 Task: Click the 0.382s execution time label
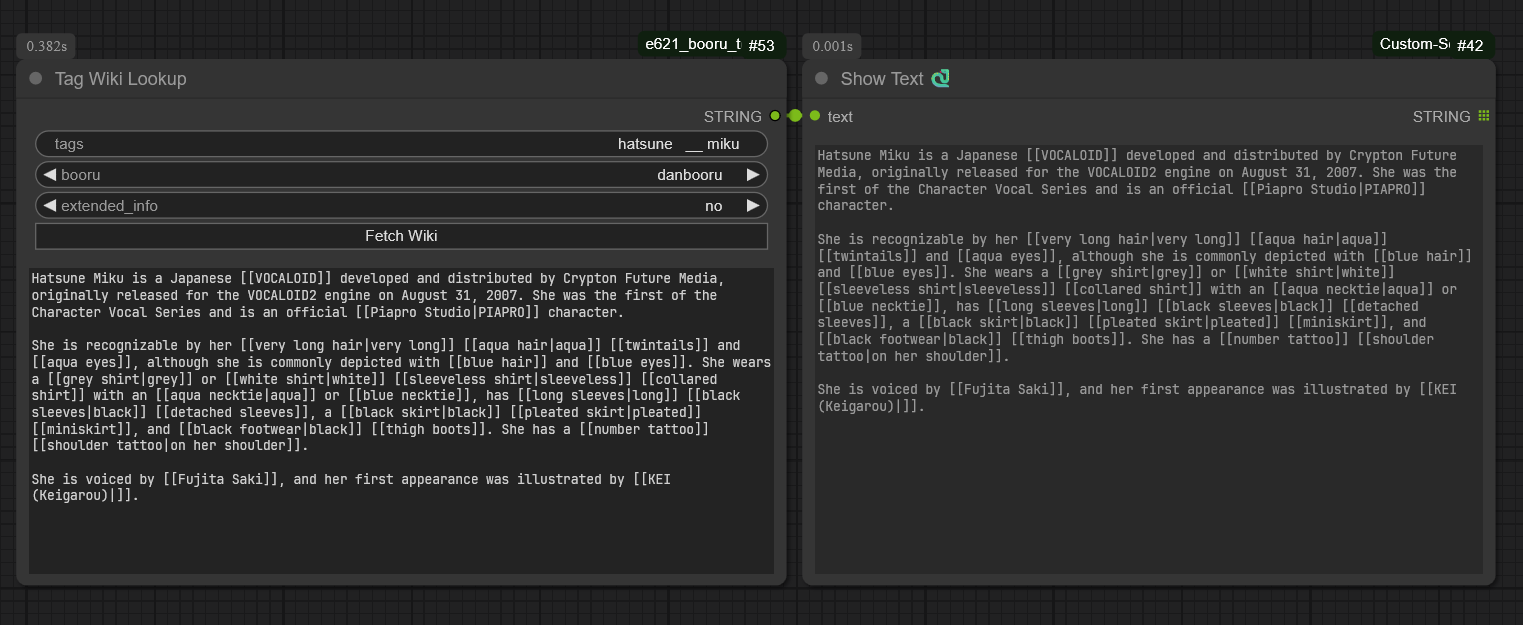pos(48,46)
